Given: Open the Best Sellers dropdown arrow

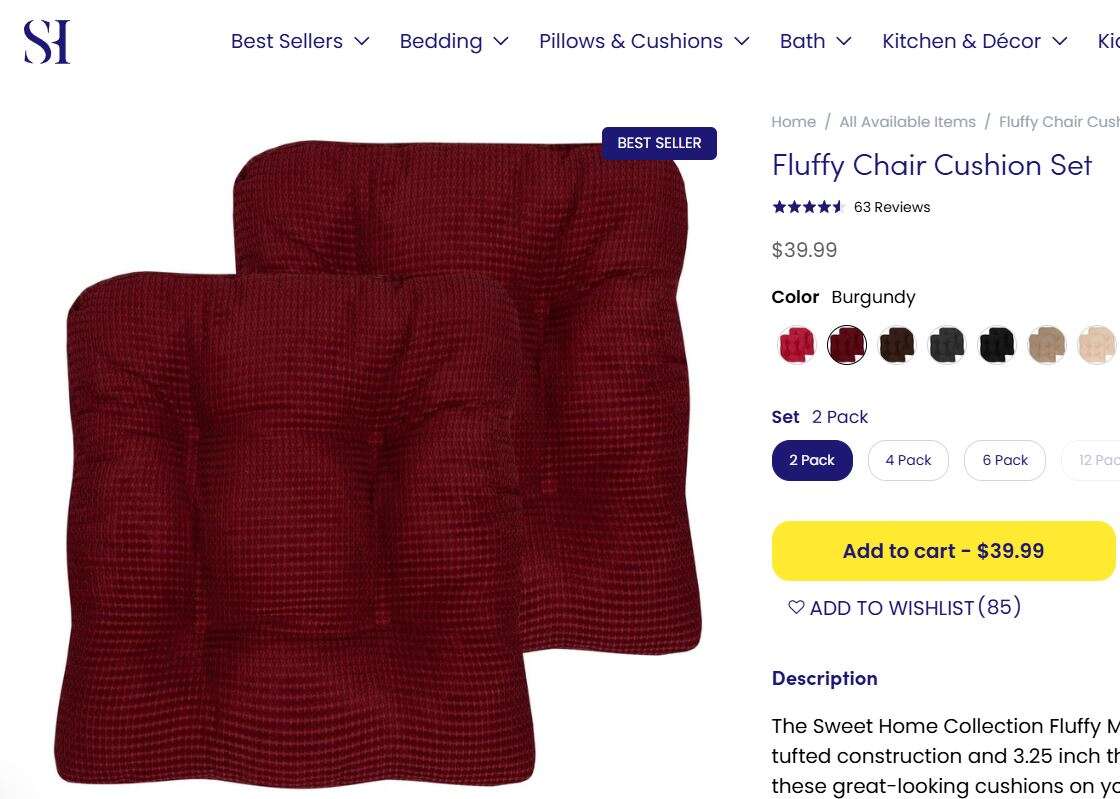Looking at the screenshot, I should [x=360, y=42].
